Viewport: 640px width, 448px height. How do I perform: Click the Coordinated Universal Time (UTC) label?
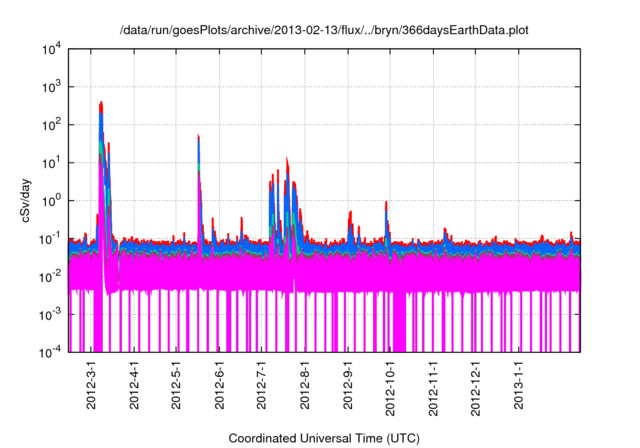pyautogui.click(x=324, y=438)
